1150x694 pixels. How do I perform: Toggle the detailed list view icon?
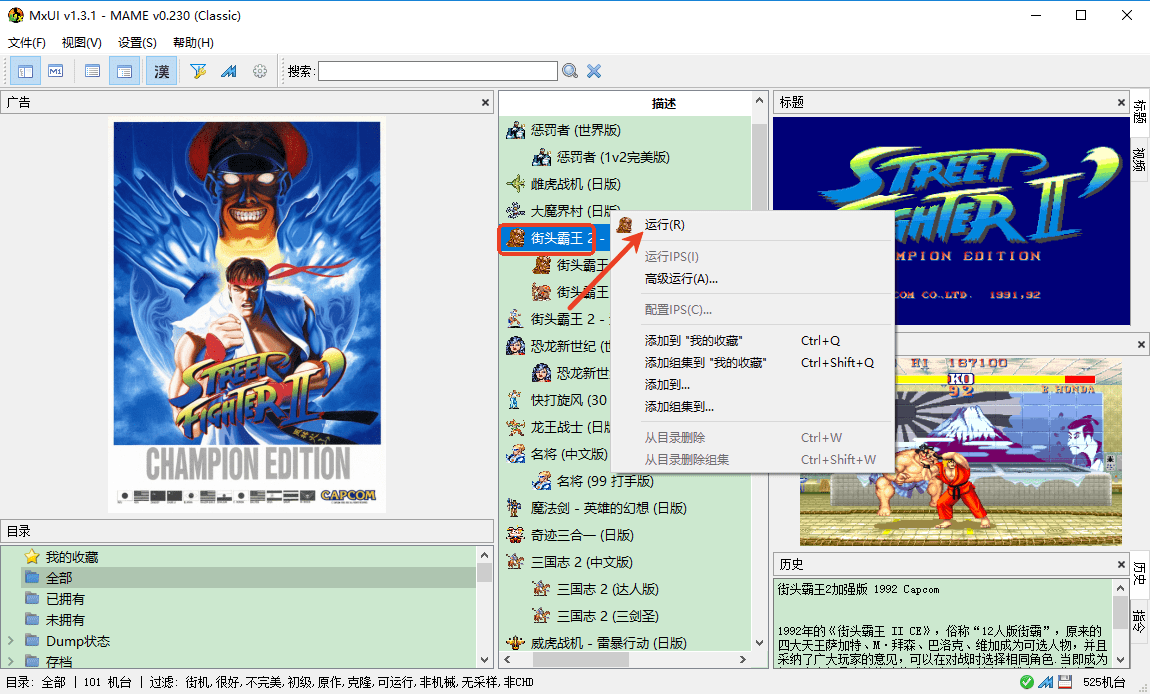click(x=123, y=70)
